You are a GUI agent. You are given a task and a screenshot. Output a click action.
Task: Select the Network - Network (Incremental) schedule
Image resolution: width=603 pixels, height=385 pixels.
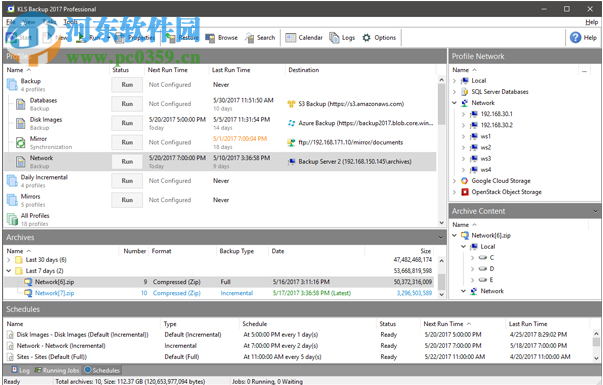point(296,346)
